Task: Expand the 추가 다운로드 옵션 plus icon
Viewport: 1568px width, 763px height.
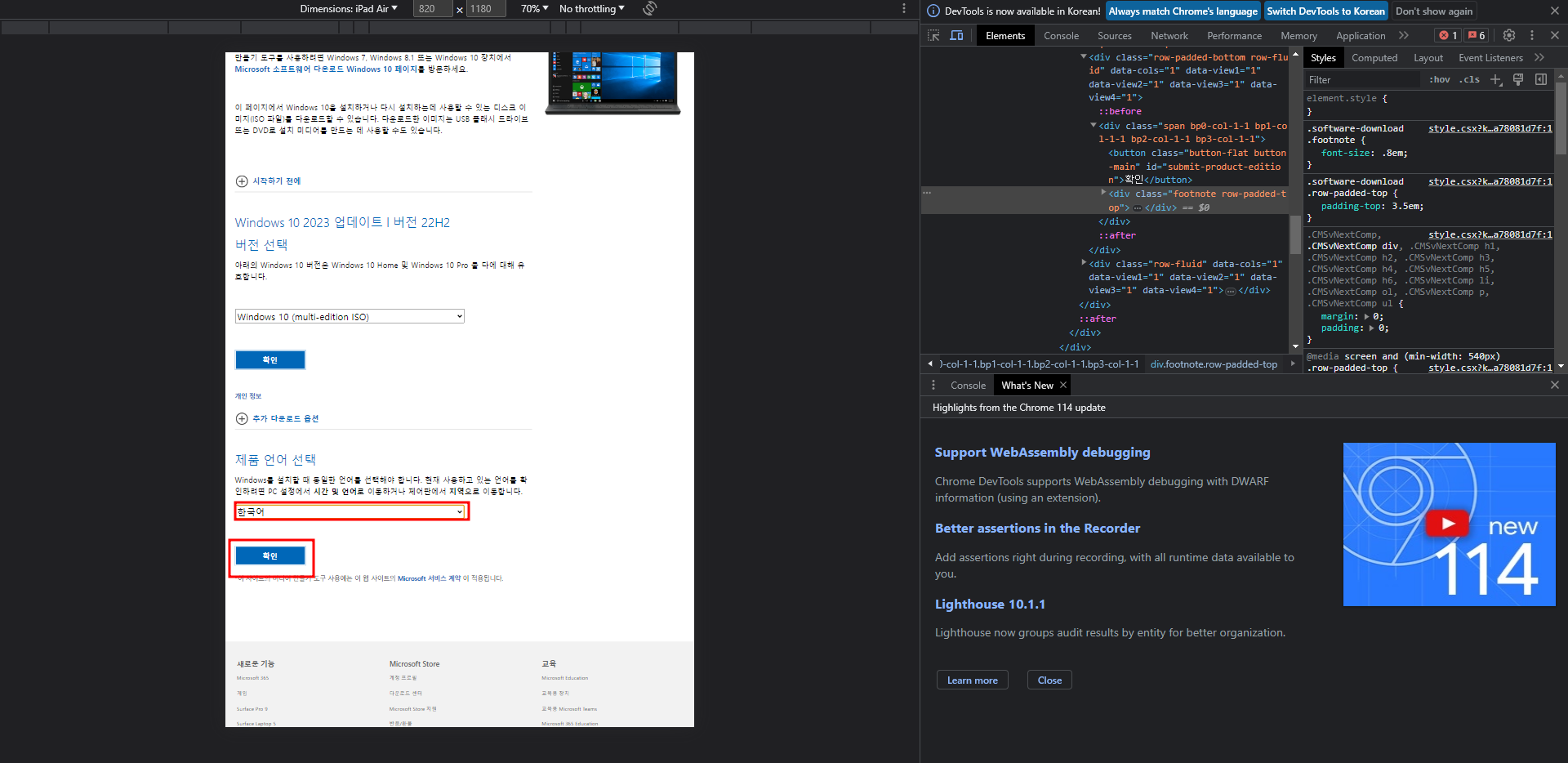Action: coord(242,418)
